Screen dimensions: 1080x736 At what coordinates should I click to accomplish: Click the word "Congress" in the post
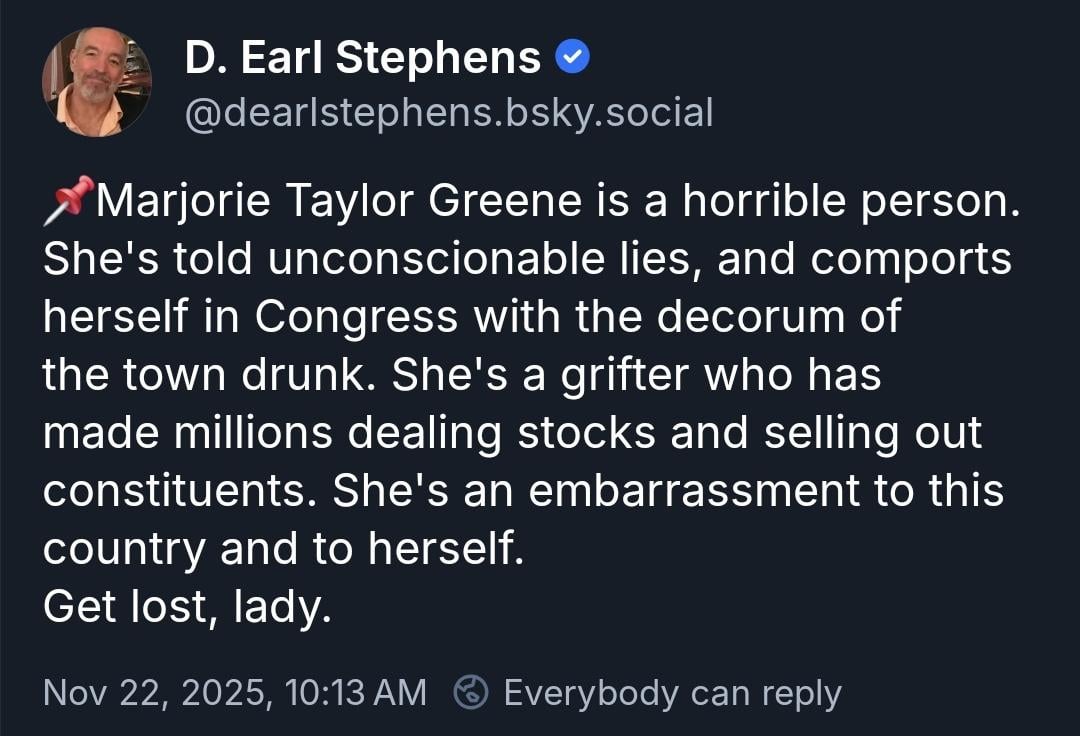[x=356, y=317]
